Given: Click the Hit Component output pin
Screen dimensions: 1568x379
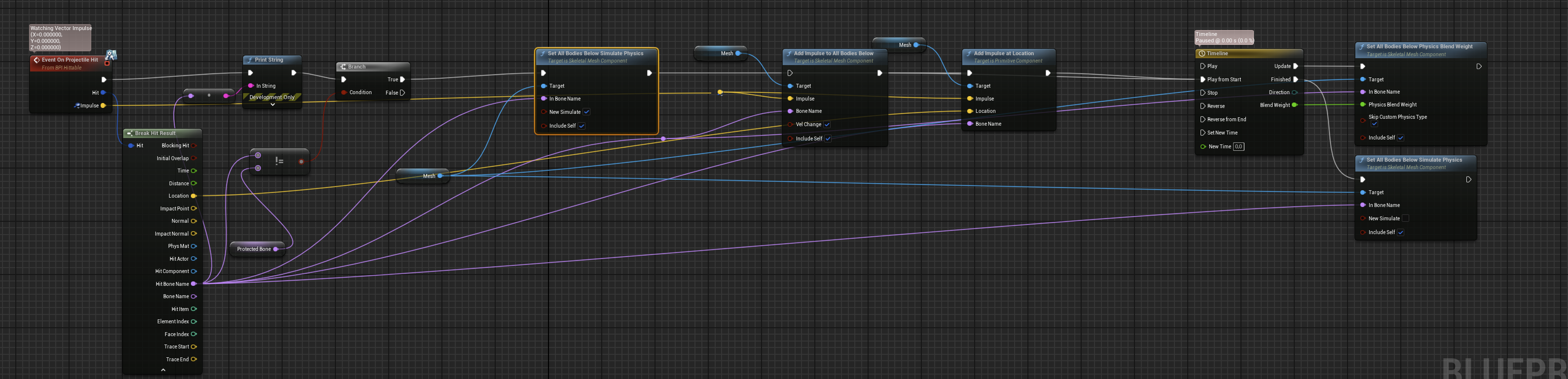Looking at the screenshot, I should pyautogui.click(x=194, y=272).
